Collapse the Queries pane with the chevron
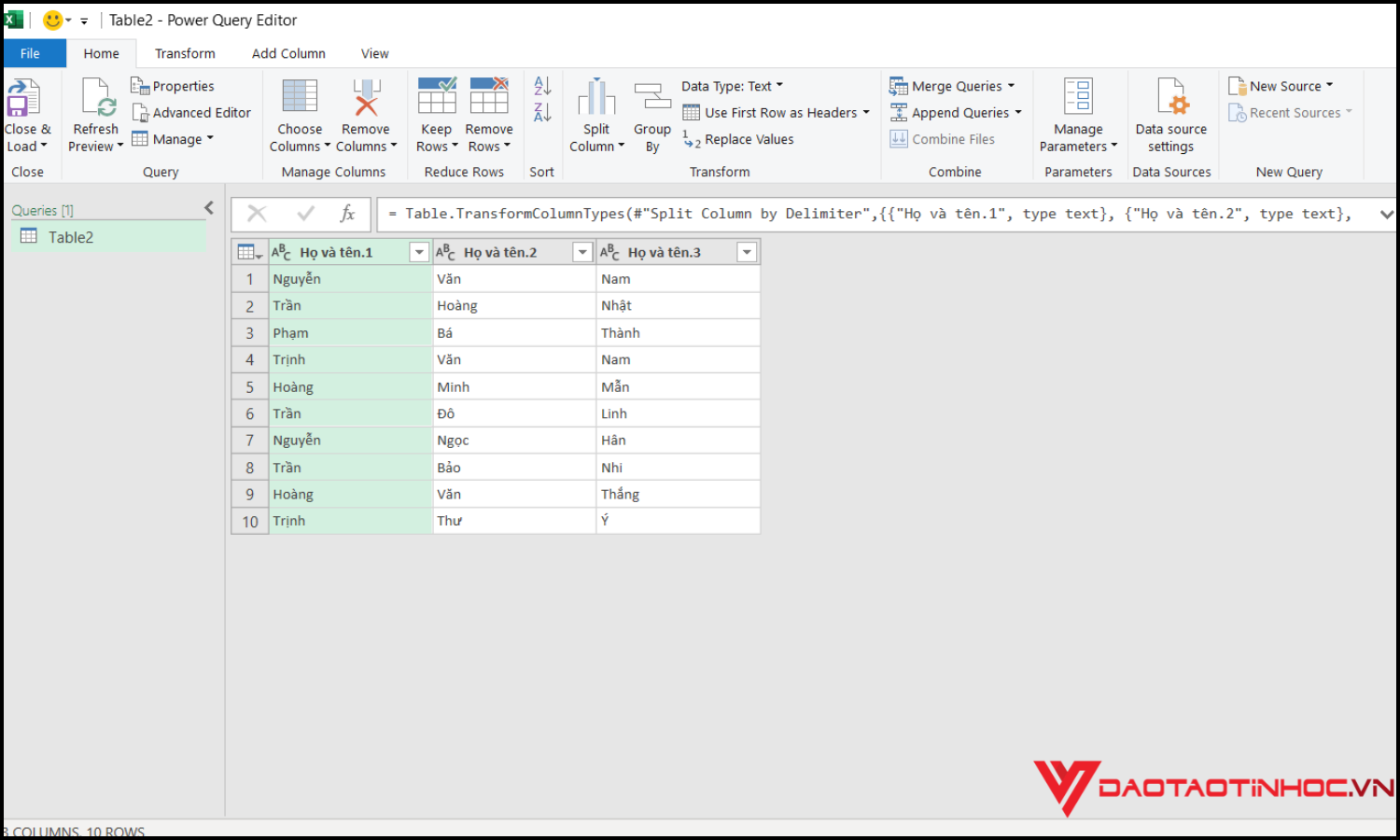 [x=208, y=207]
